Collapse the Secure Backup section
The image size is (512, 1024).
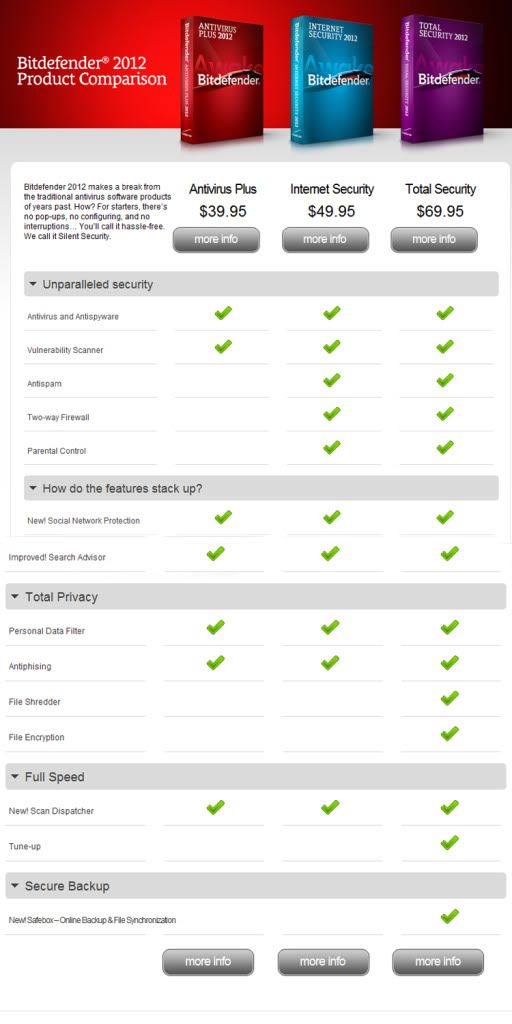pos(16,886)
